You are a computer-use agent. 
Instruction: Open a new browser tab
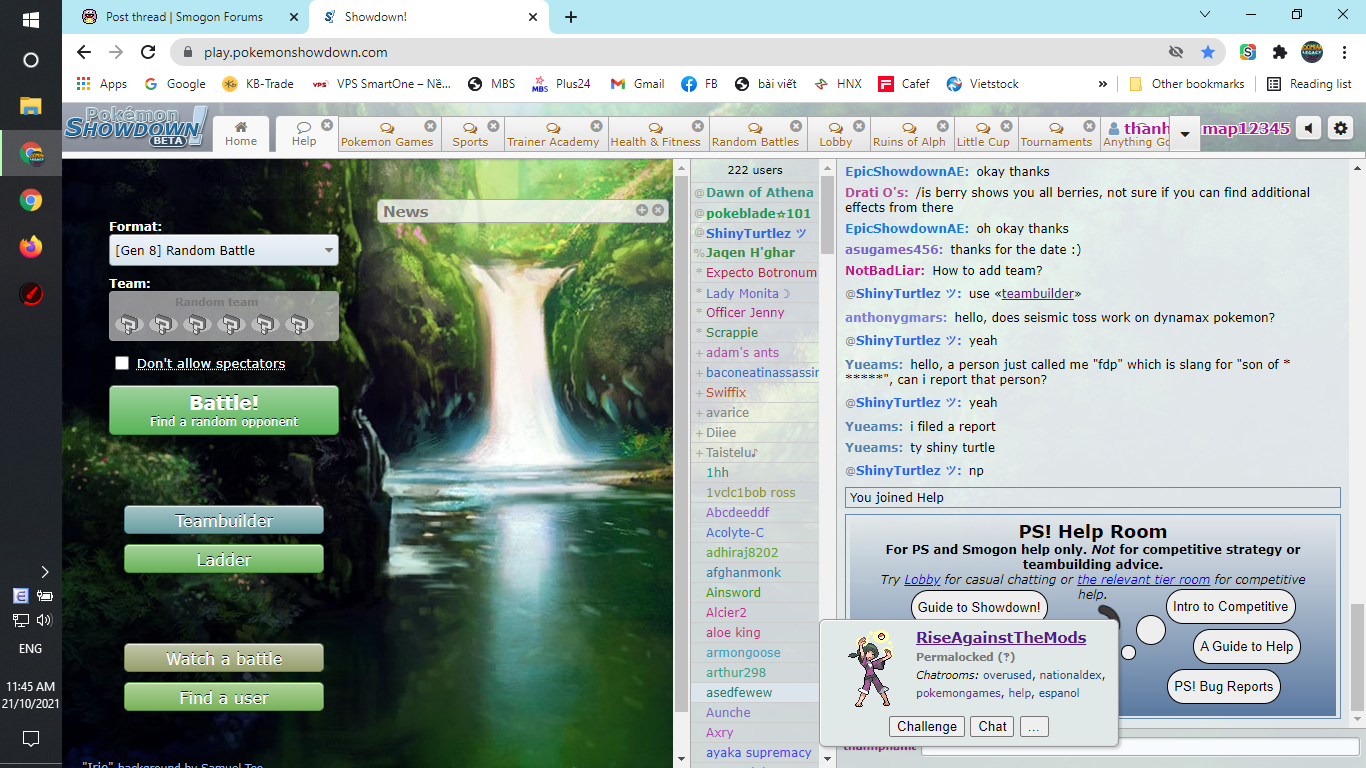(x=571, y=17)
